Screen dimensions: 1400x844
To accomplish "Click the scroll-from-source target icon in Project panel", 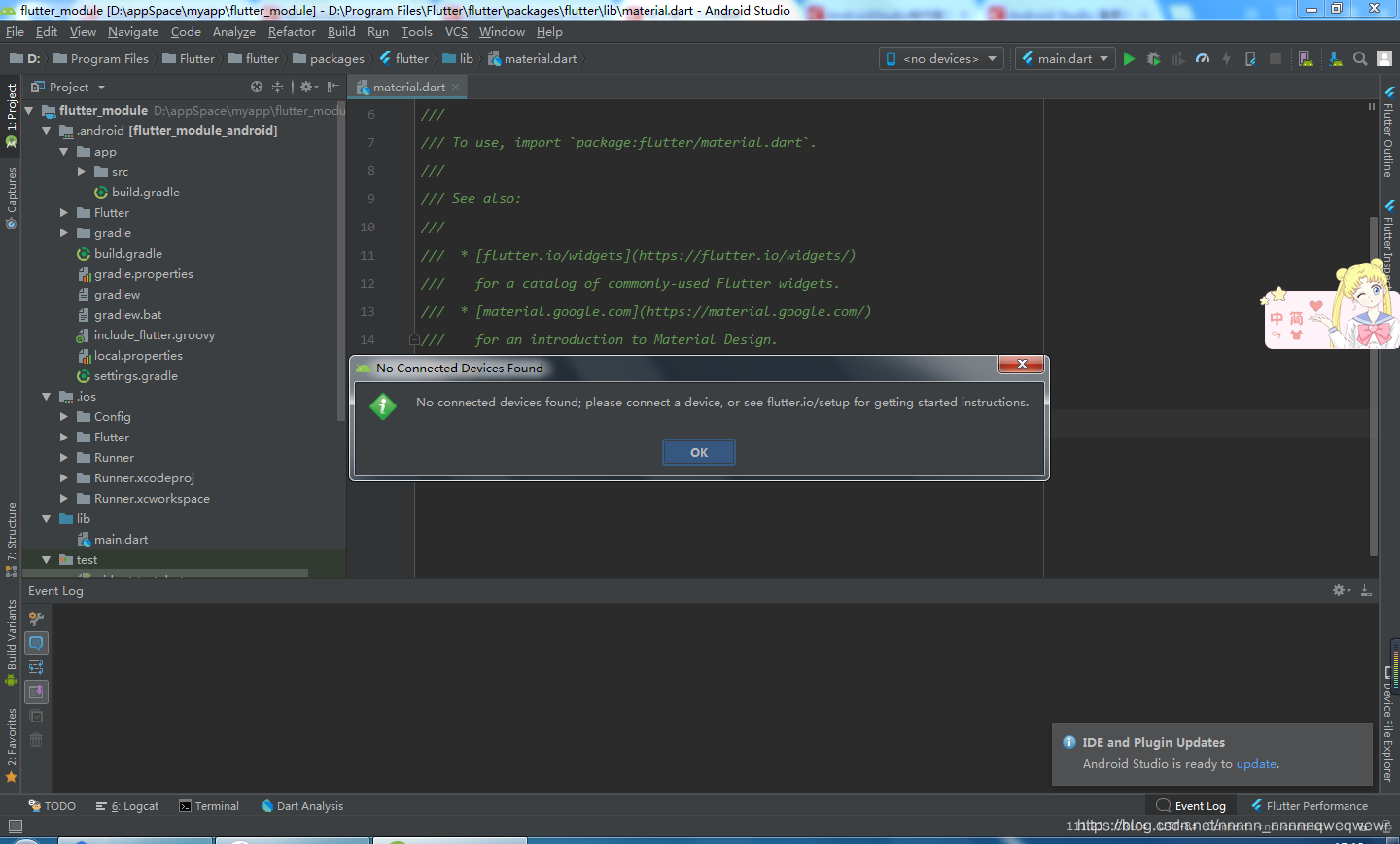I will click(257, 87).
